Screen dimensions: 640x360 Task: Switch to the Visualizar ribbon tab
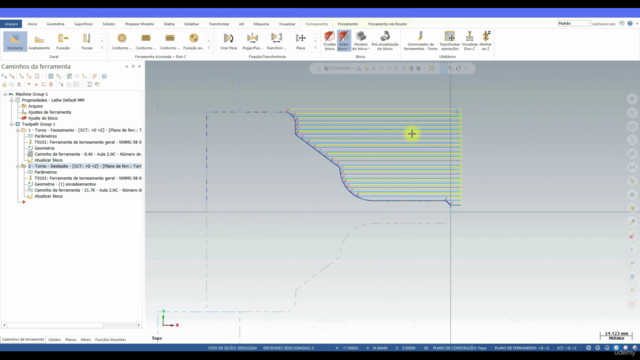(287, 24)
